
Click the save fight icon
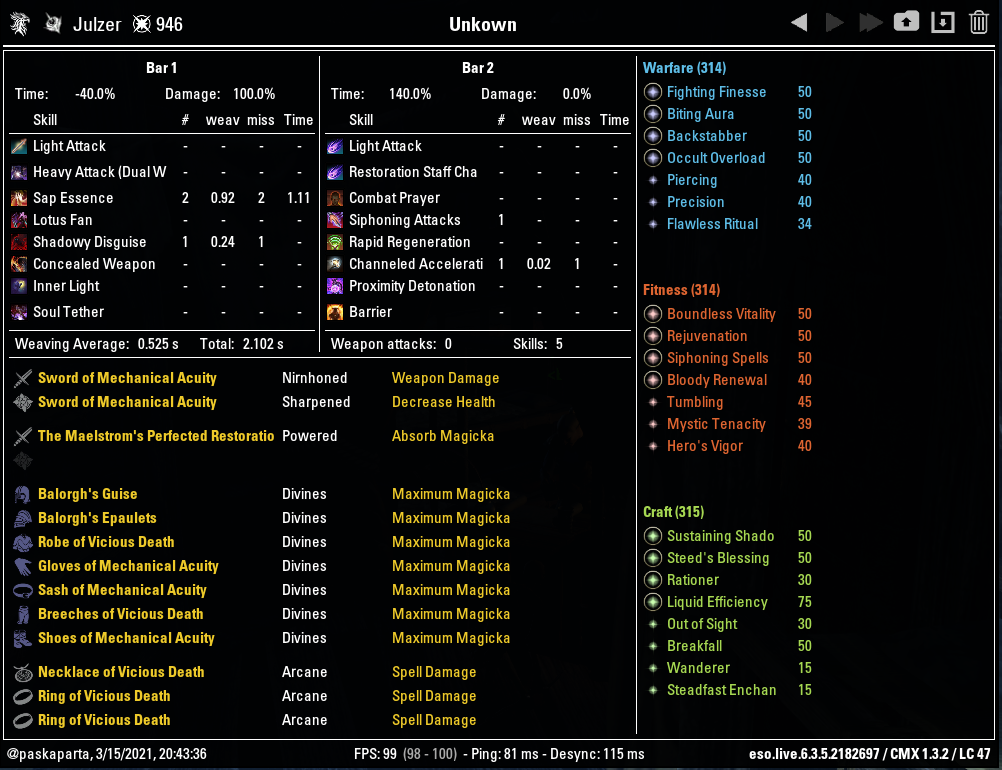coord(906,22)
